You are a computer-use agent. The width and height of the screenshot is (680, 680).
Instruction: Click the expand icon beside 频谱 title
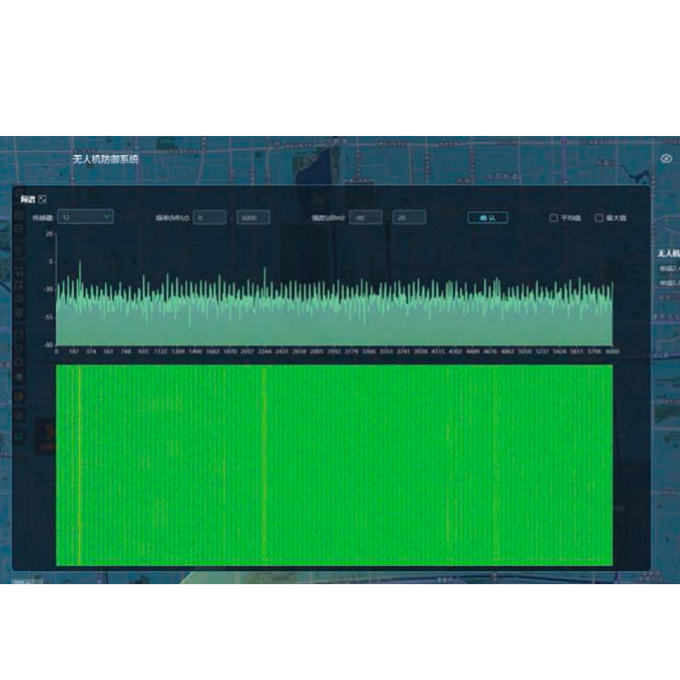42,199
